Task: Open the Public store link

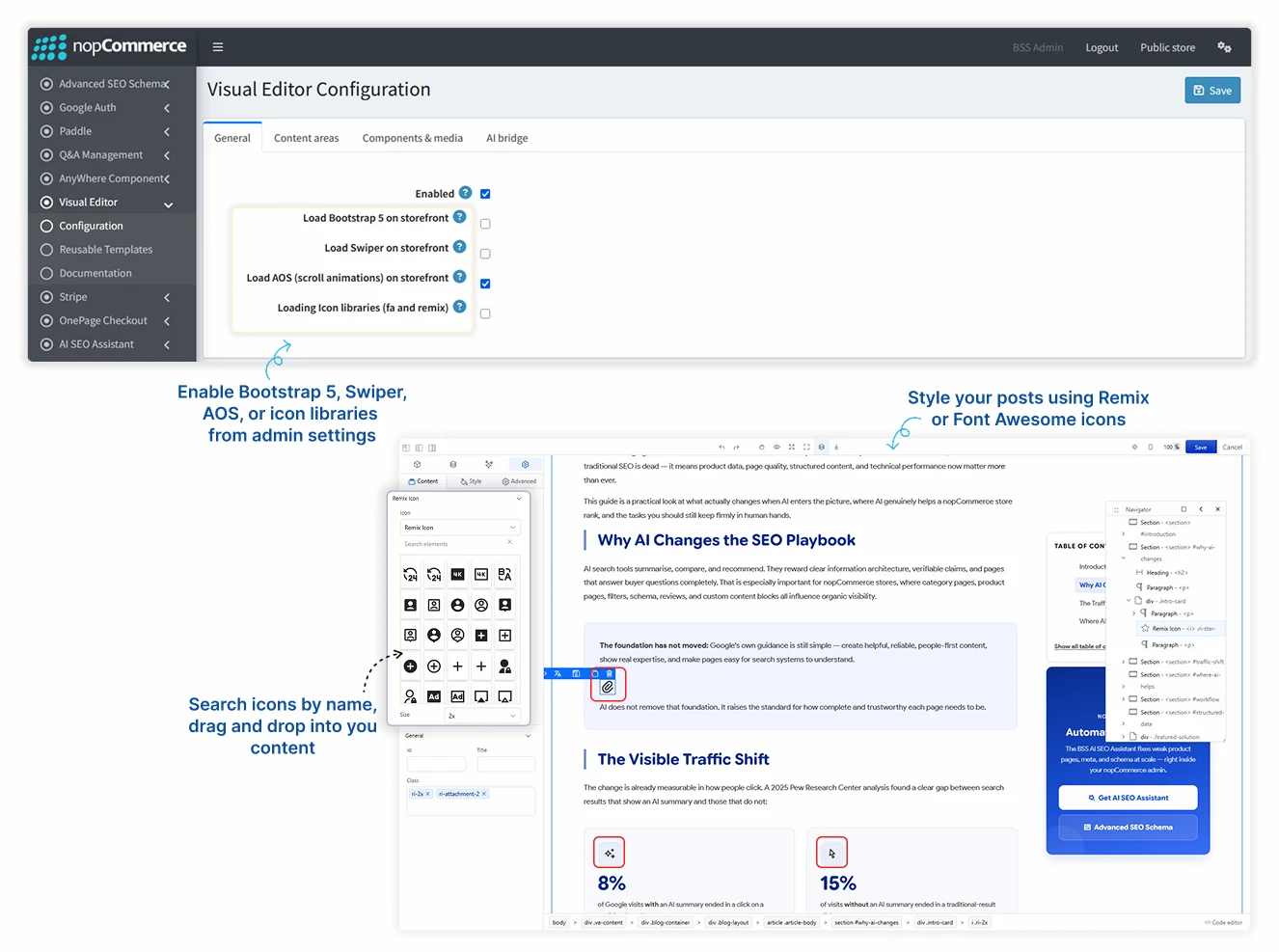Action: [x=1167, y=47]
